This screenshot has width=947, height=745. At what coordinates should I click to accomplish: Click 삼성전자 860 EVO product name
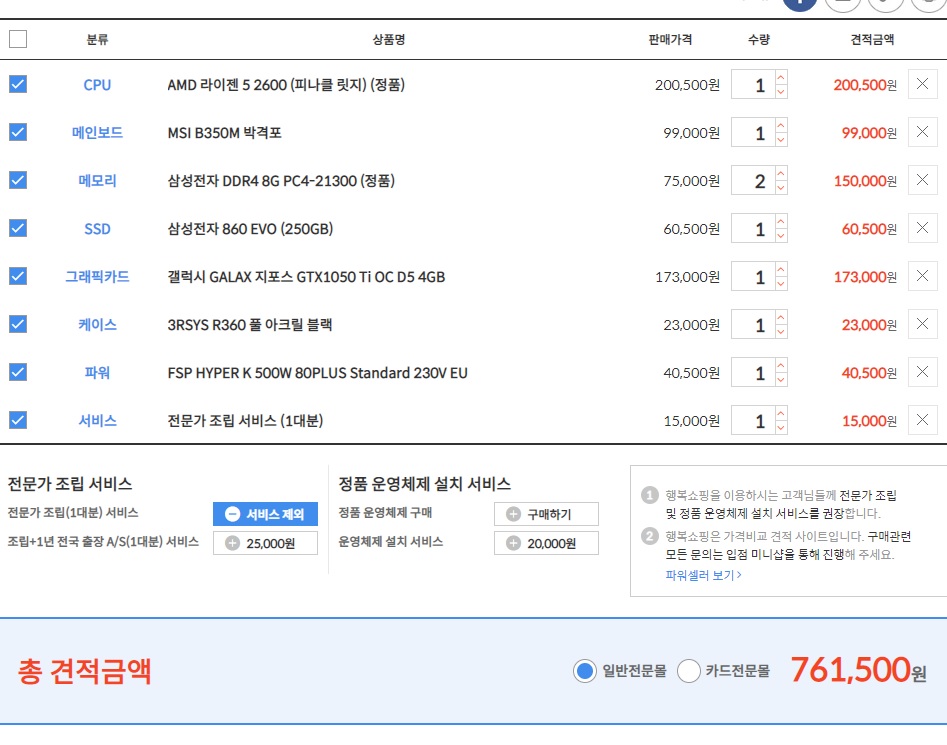click(250, 229)
